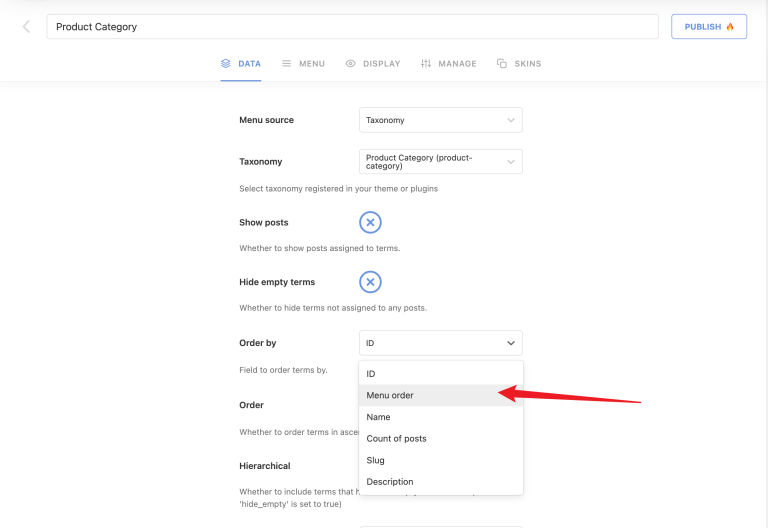Select Menu order from the list

[390, 395]
